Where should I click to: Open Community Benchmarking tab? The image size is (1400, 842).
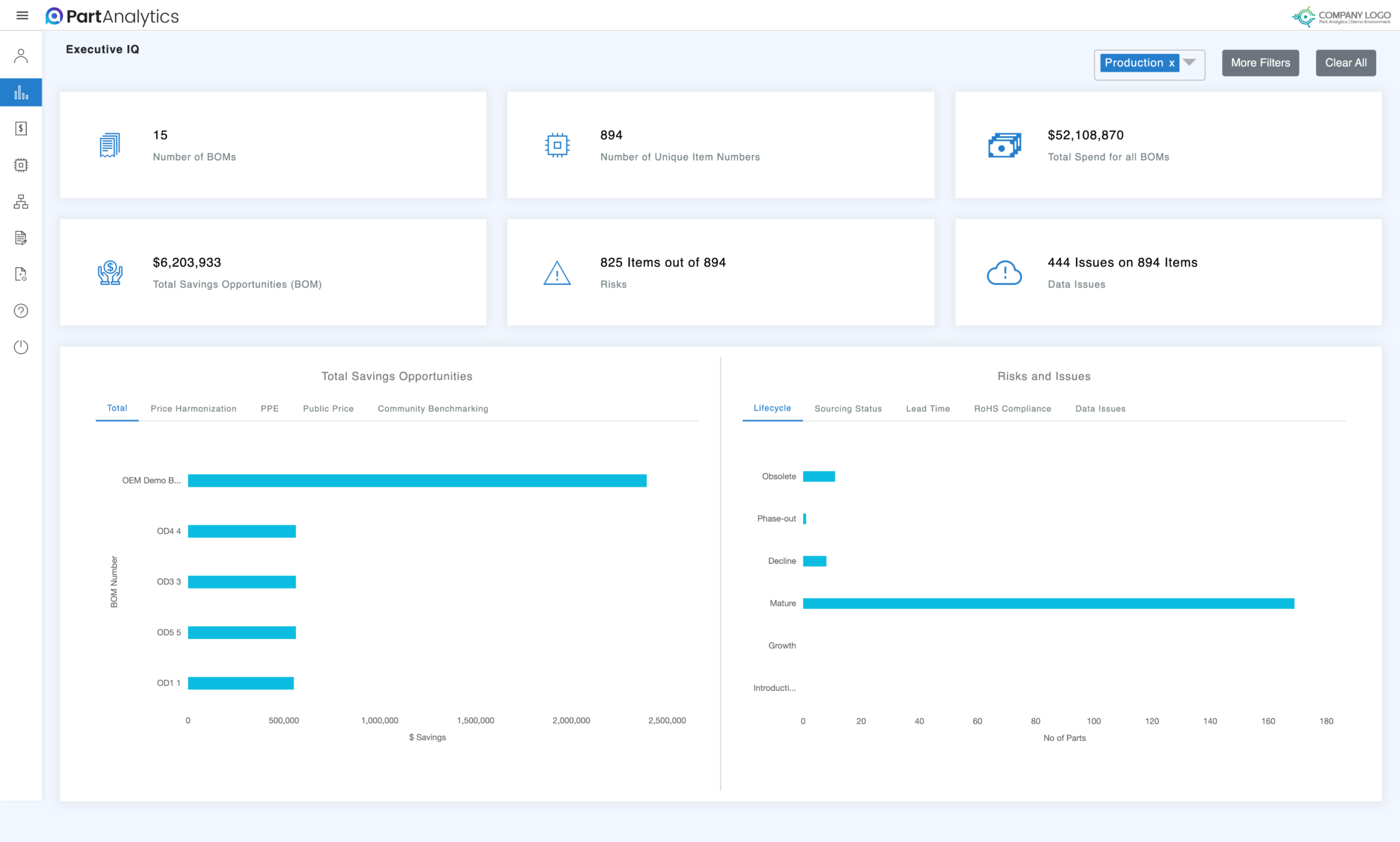point(433,409)
